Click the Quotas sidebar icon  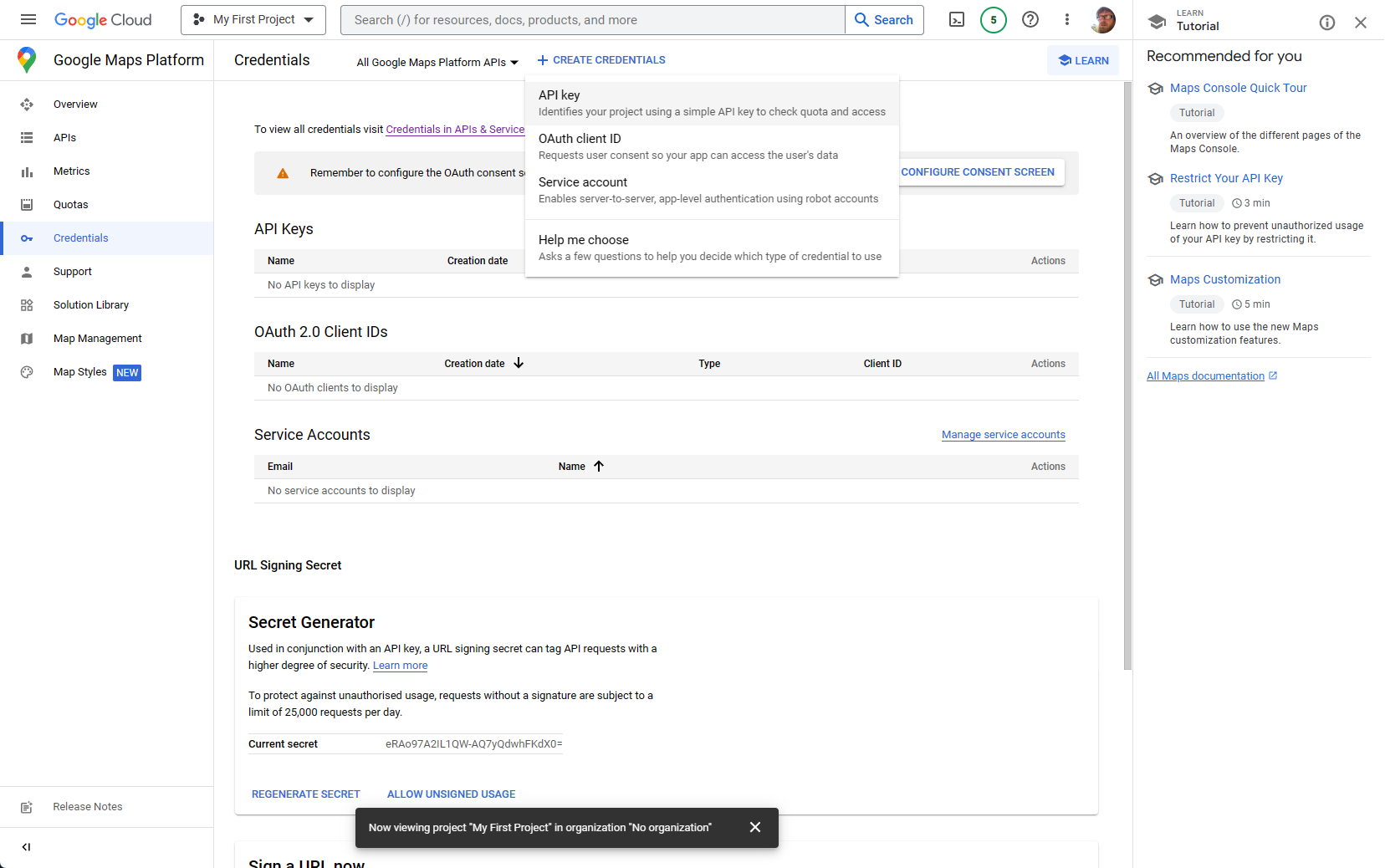click(27, 205)
